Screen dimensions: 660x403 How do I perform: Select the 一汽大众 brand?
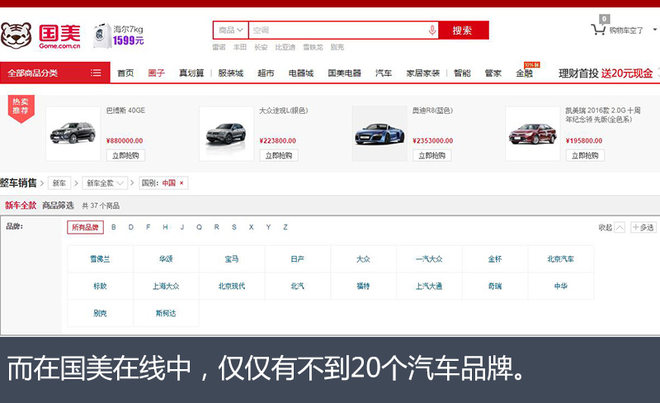429,259
